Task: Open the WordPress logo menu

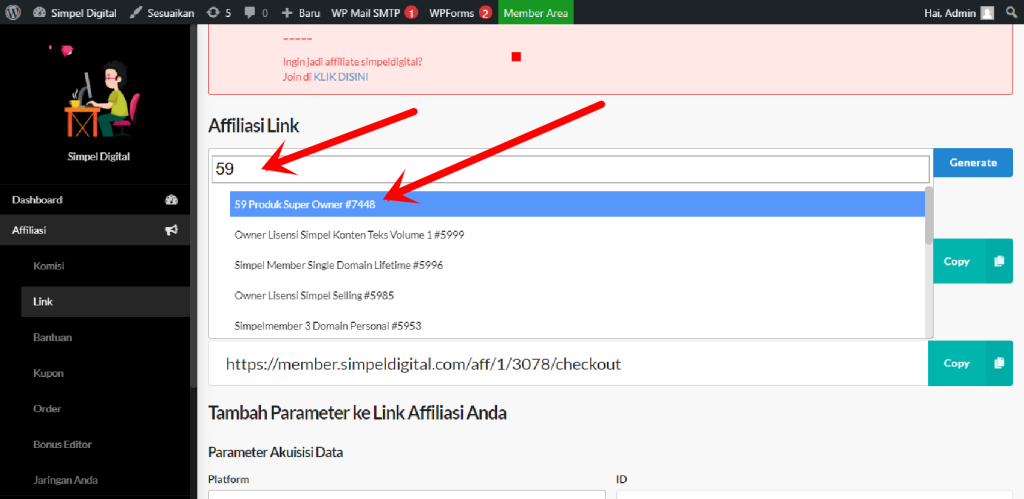Action: point(14,12)
